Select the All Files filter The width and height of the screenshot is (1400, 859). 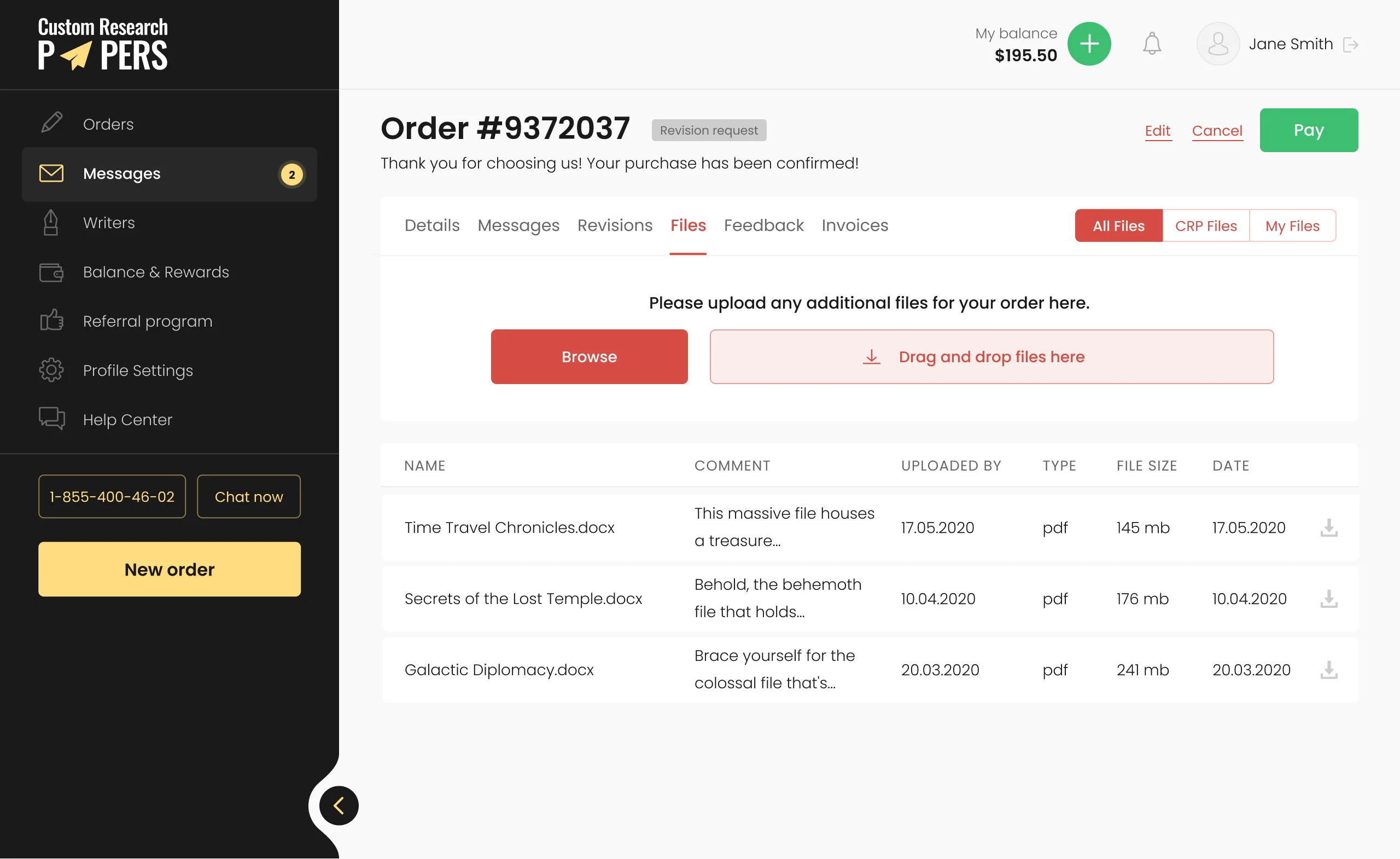(1118, 226)
